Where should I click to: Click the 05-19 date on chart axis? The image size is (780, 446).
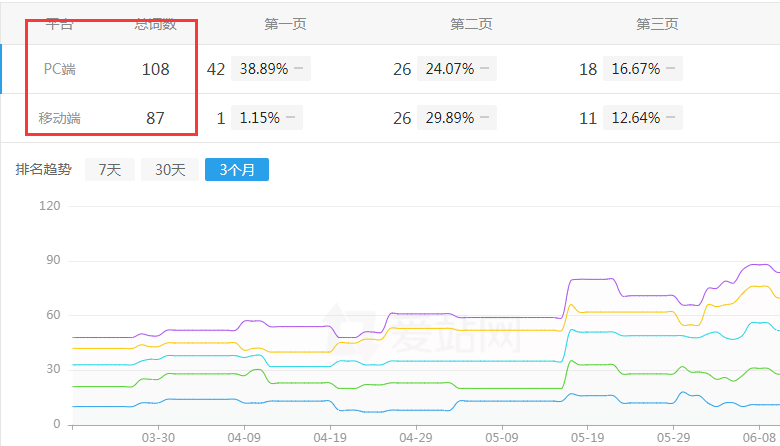point(588,437)
